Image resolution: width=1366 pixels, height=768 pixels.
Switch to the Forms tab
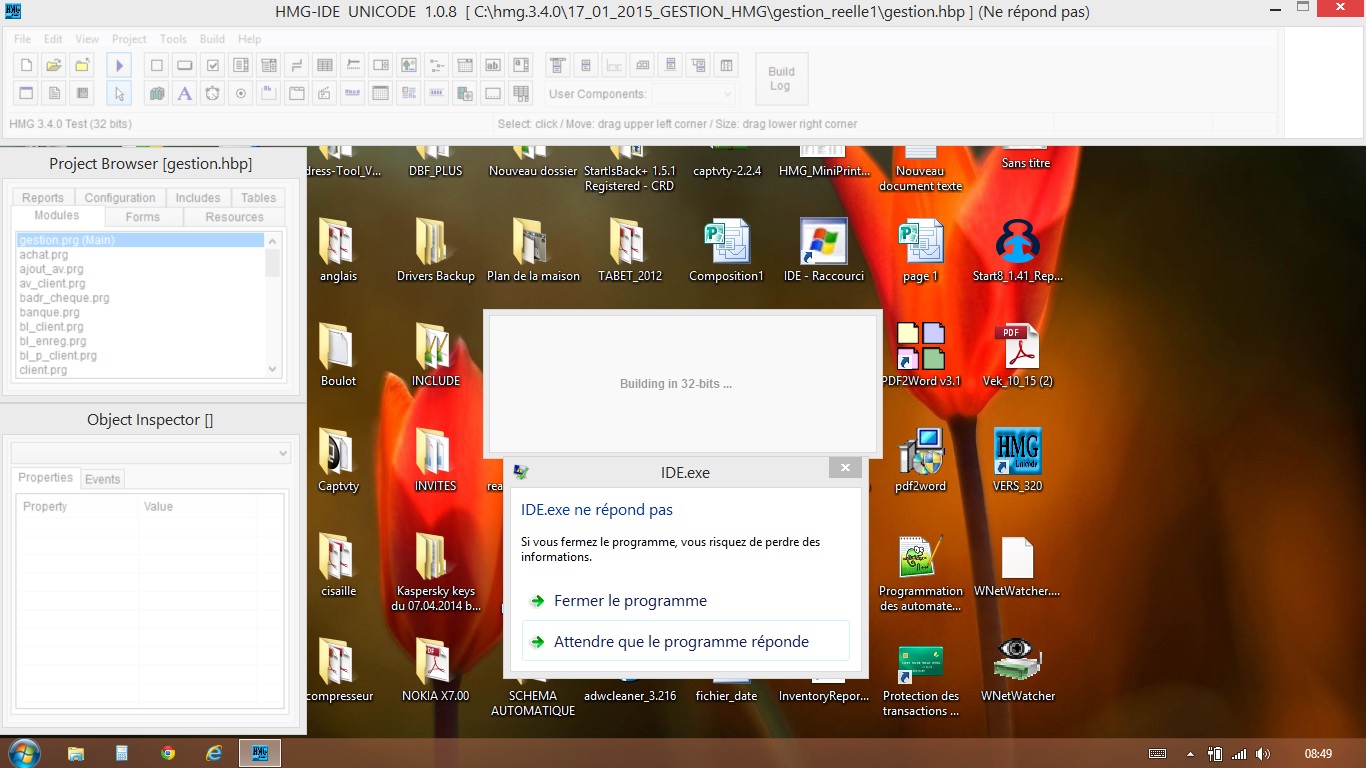click(143, 217)
